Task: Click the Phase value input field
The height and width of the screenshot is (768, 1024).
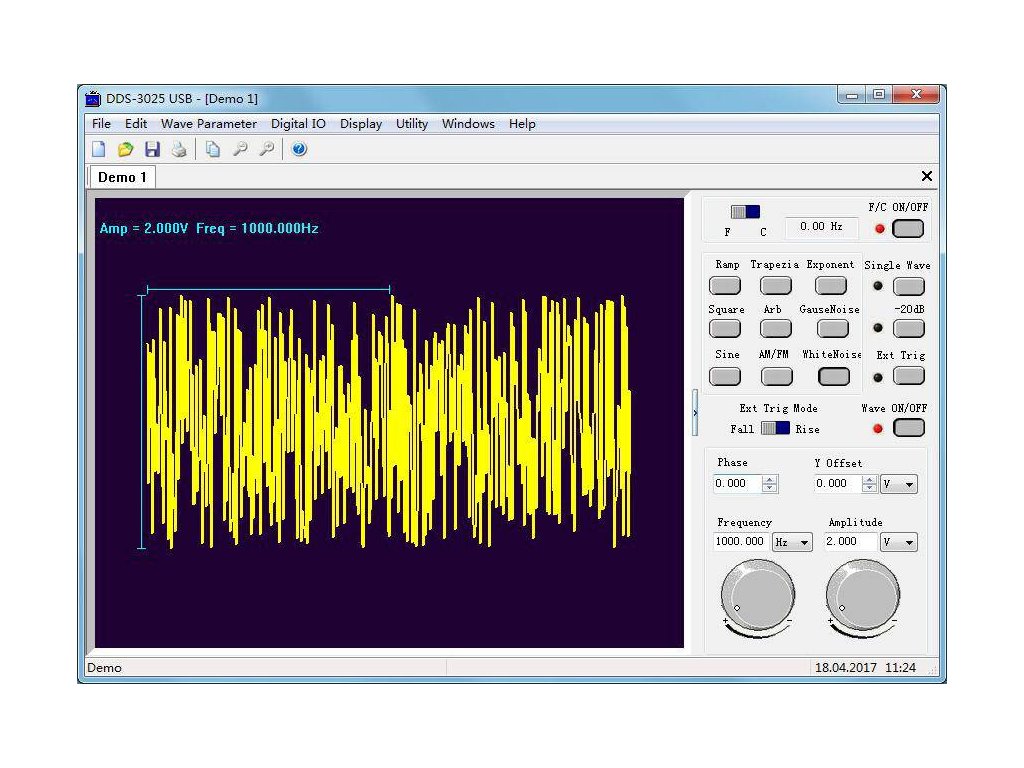Action: pos(737,484)
